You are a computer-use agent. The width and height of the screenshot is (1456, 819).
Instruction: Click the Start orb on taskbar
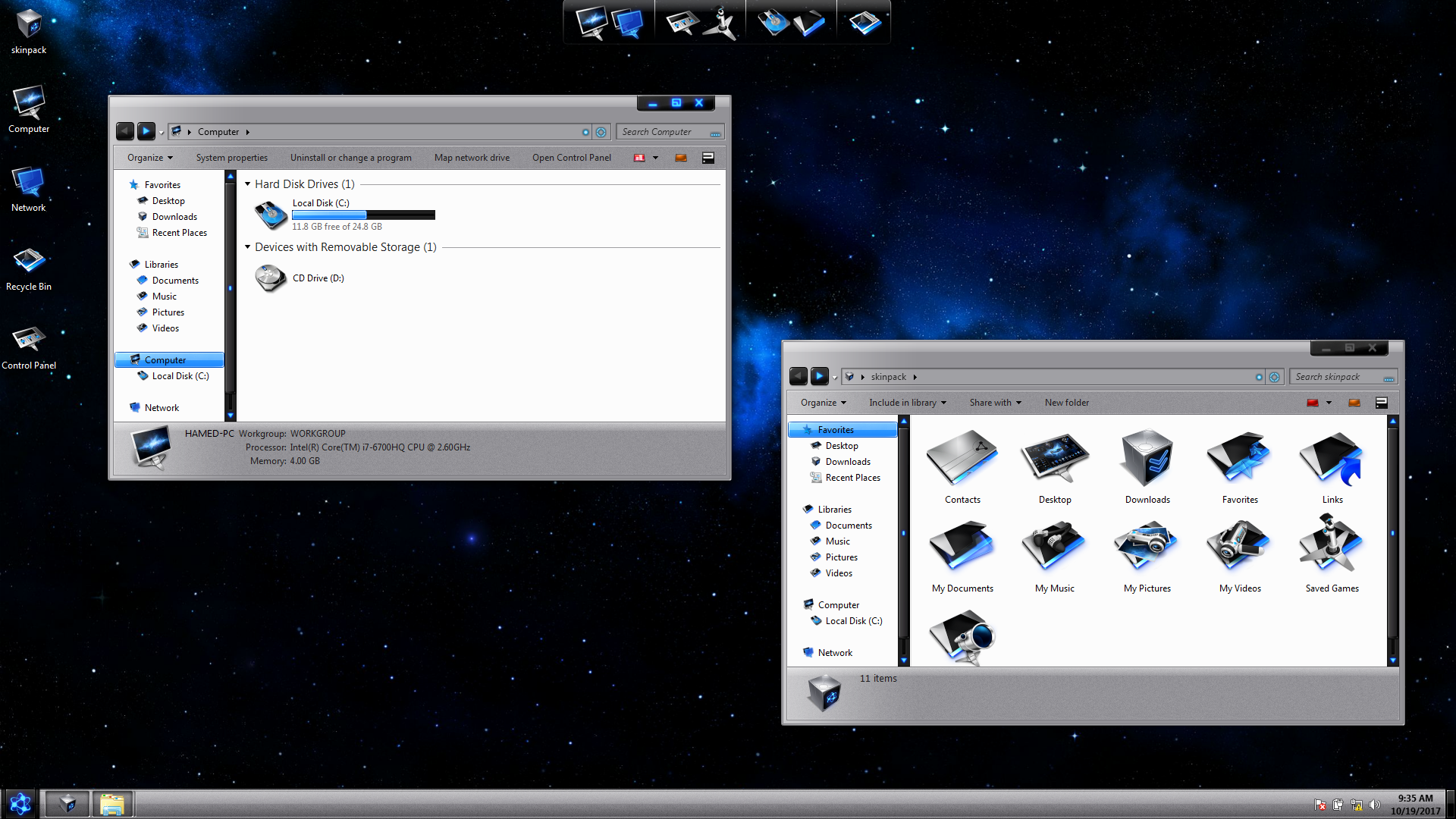pyautogui.click(x=20, y=804)
